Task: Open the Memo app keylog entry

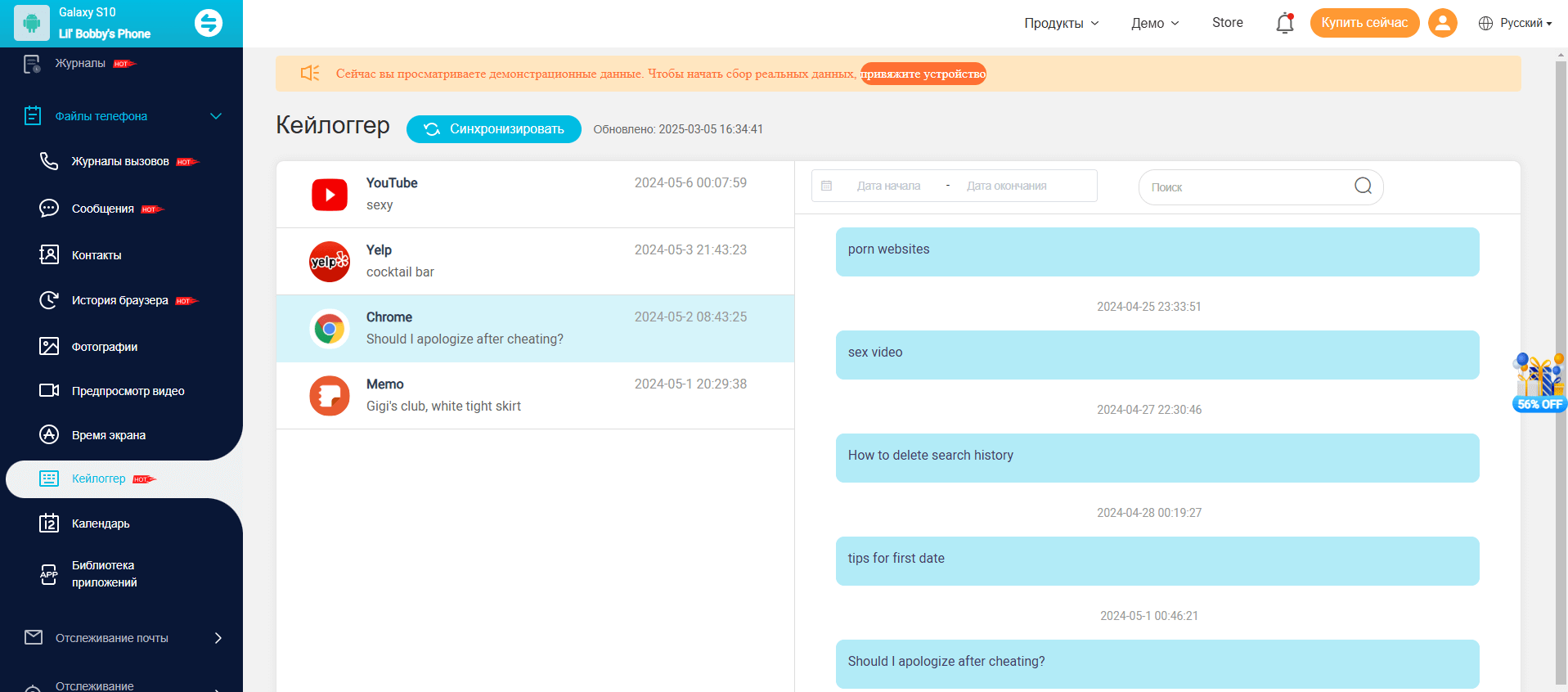Action: coord(535,396)
